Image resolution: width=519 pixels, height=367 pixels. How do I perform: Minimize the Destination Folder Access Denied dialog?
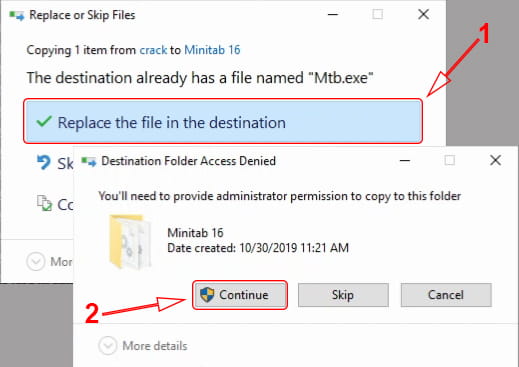[x=405, y=161]
